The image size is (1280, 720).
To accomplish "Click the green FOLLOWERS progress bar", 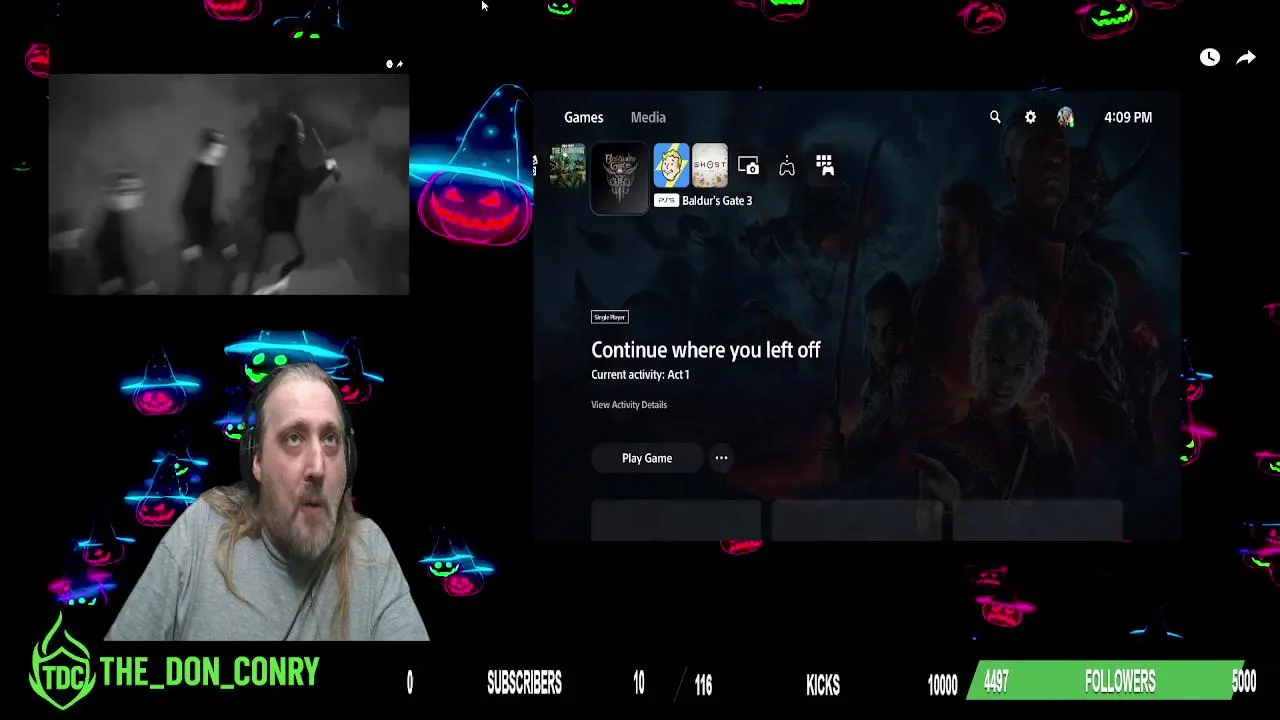I will point(1105,682).
